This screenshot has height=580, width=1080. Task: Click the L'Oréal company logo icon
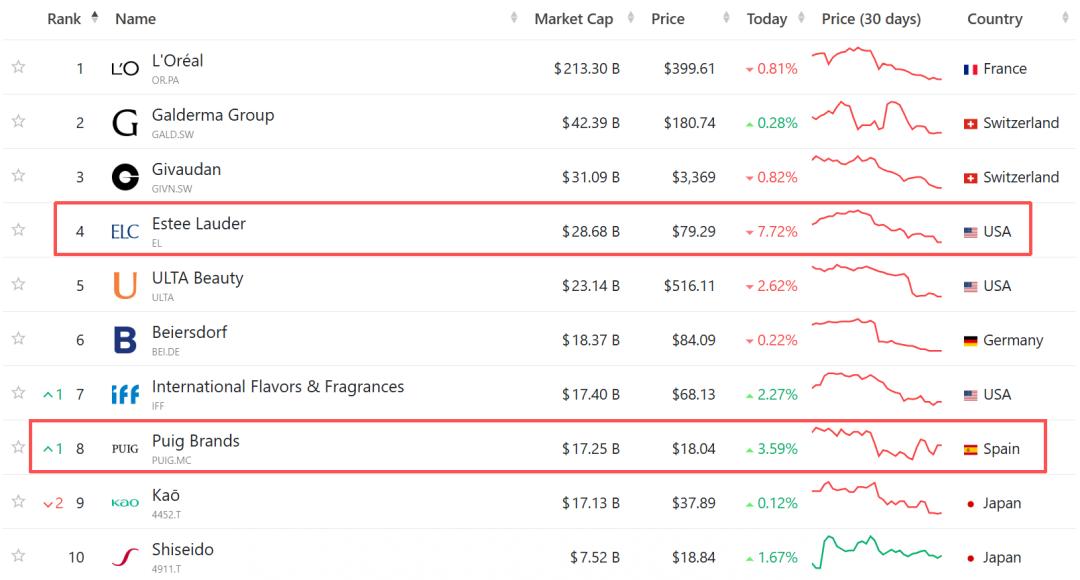pos(125,69)
